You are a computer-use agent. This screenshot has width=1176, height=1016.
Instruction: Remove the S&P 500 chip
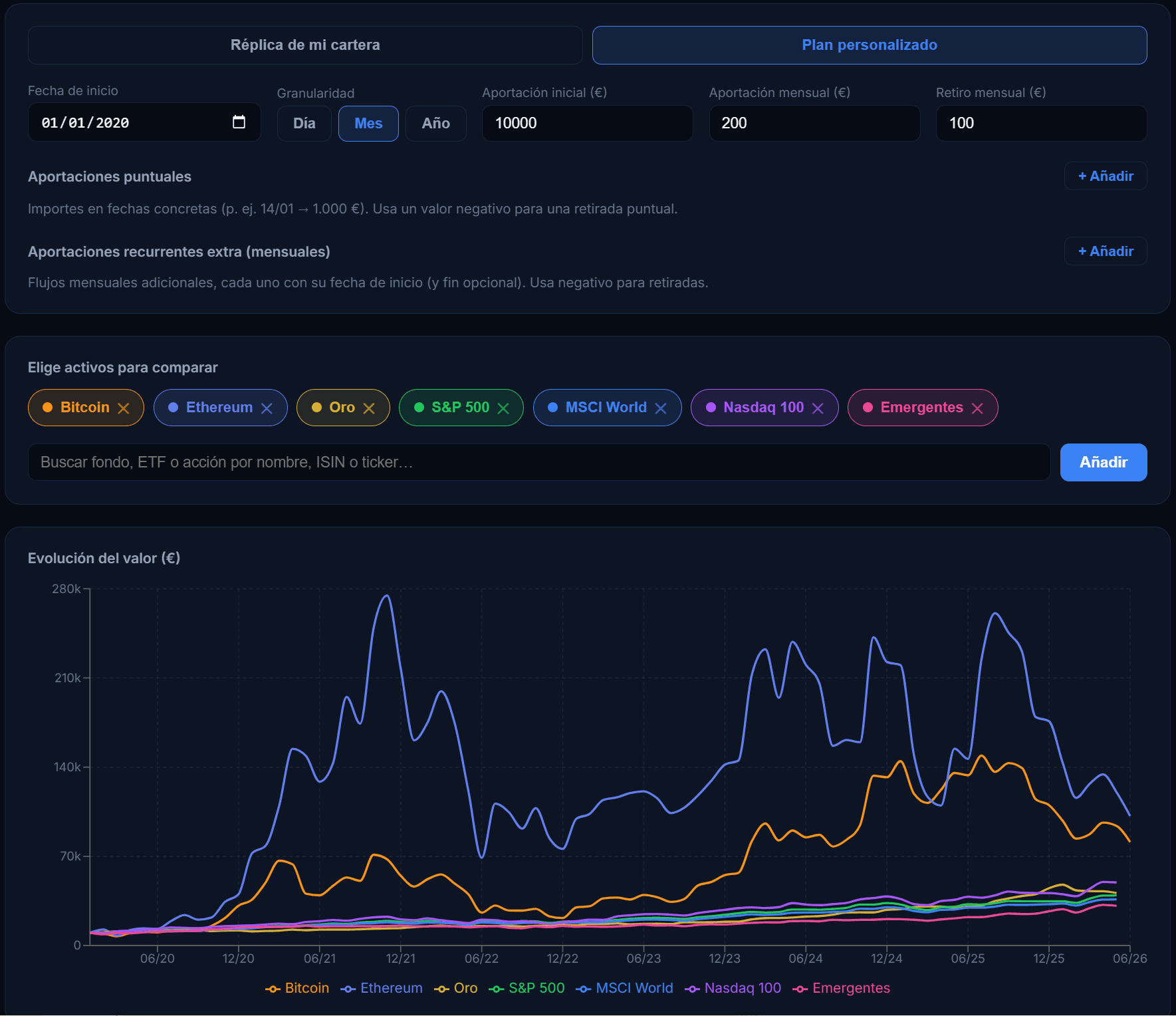[503, 408]
